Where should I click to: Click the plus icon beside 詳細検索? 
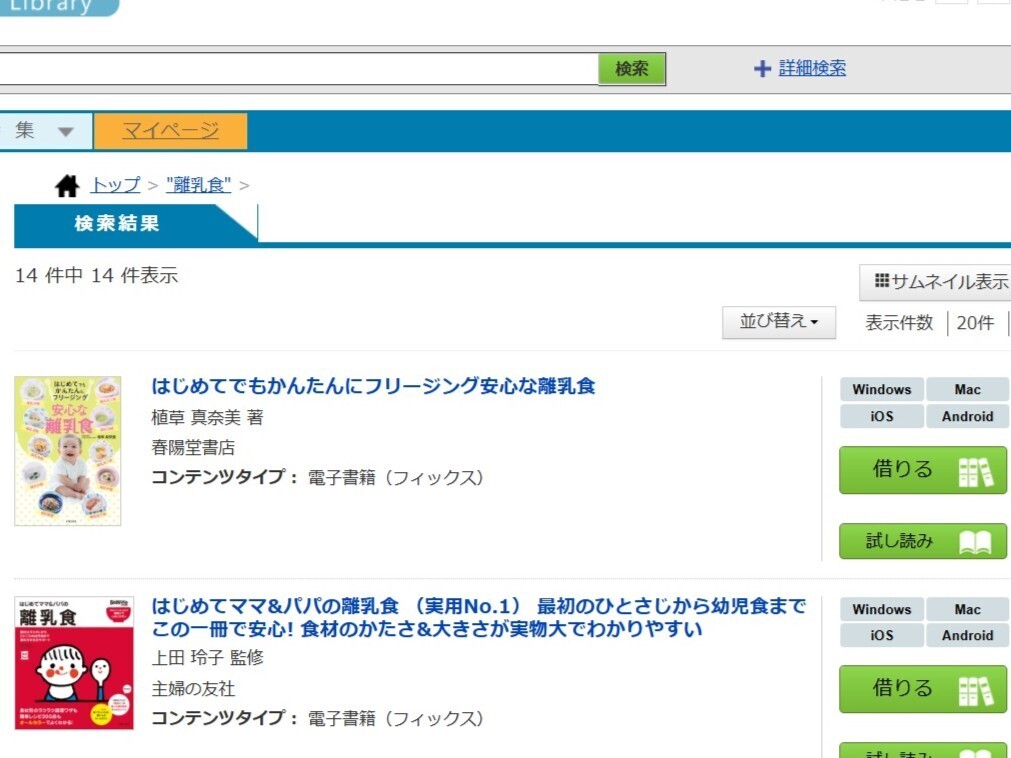tap(762, 69)
